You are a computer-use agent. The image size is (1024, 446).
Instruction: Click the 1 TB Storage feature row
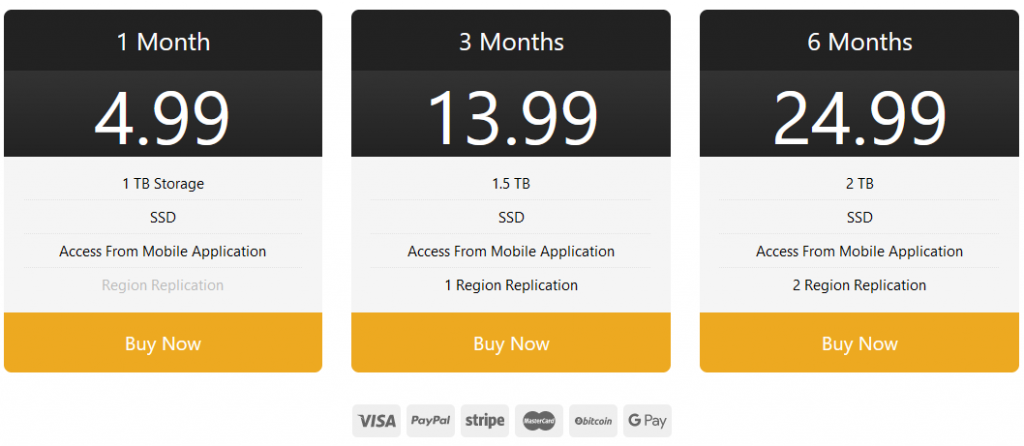click(x=163, y=183)
